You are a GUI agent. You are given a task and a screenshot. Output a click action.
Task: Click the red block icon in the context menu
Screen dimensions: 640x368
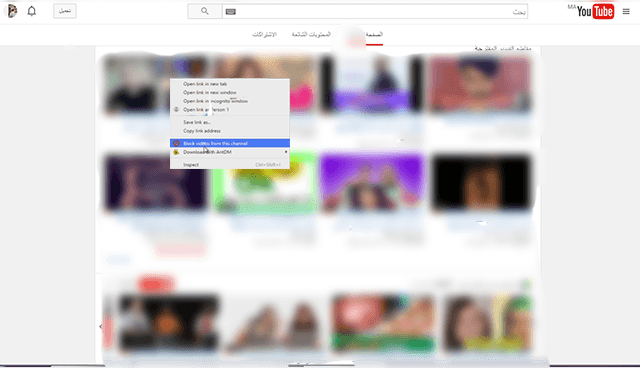(176, 143)
